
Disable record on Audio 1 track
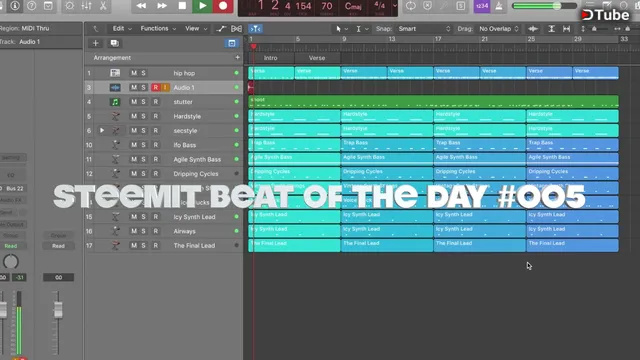click(156, 87)
